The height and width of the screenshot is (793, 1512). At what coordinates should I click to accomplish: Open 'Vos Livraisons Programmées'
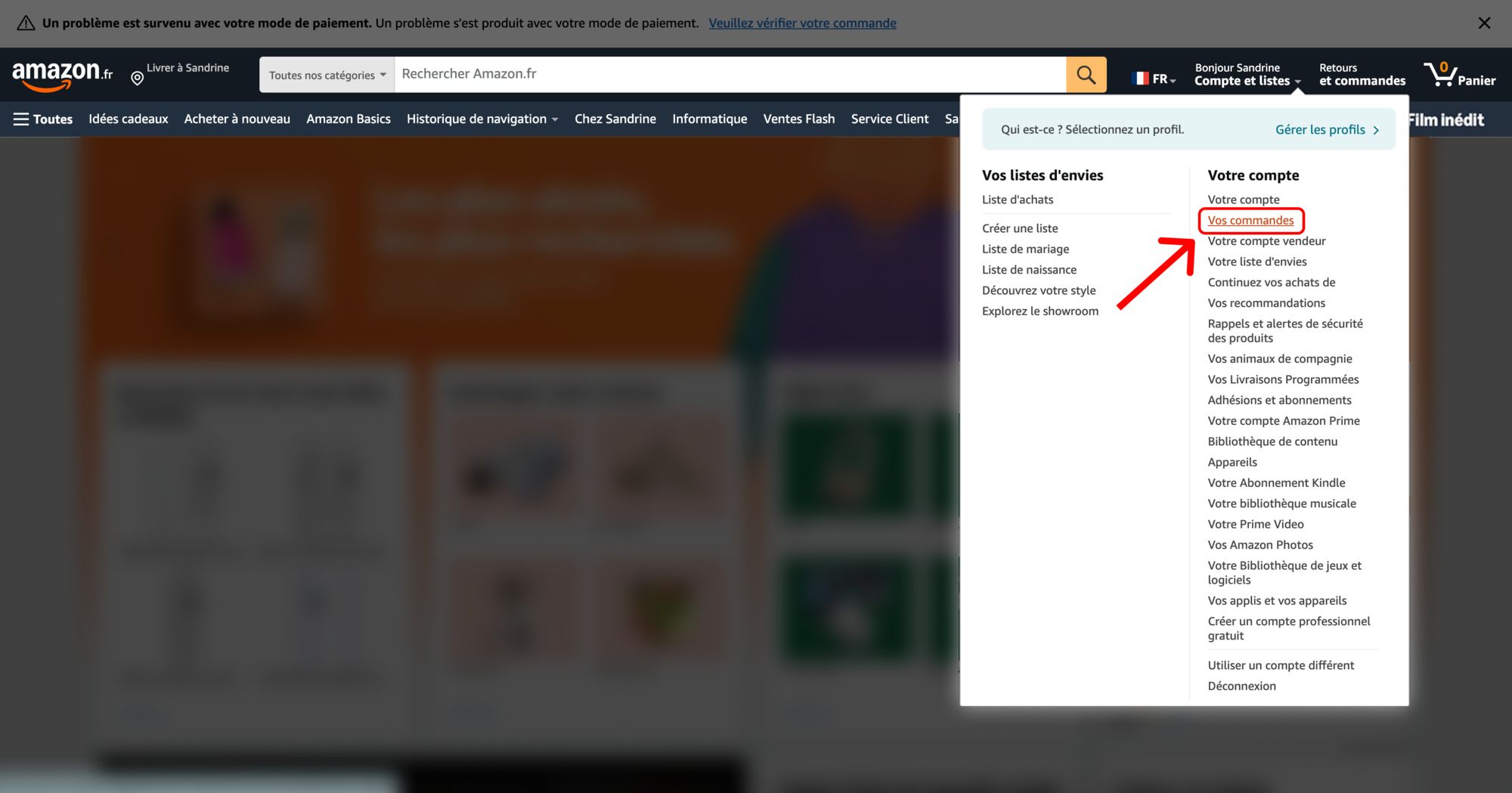click(1283, 379)
